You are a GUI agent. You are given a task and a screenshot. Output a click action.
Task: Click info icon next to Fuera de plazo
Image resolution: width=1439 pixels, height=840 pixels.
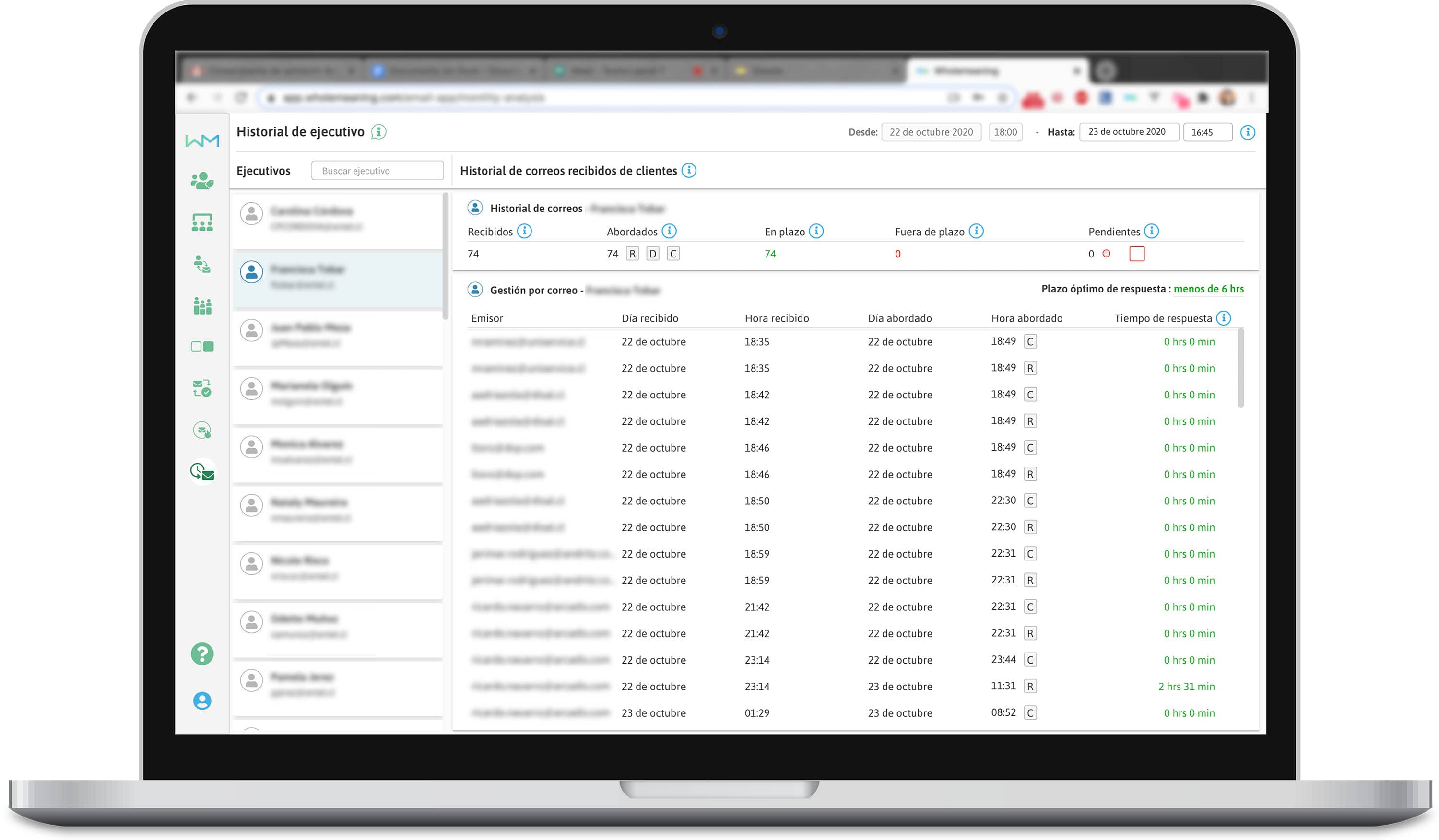point(977,231)
